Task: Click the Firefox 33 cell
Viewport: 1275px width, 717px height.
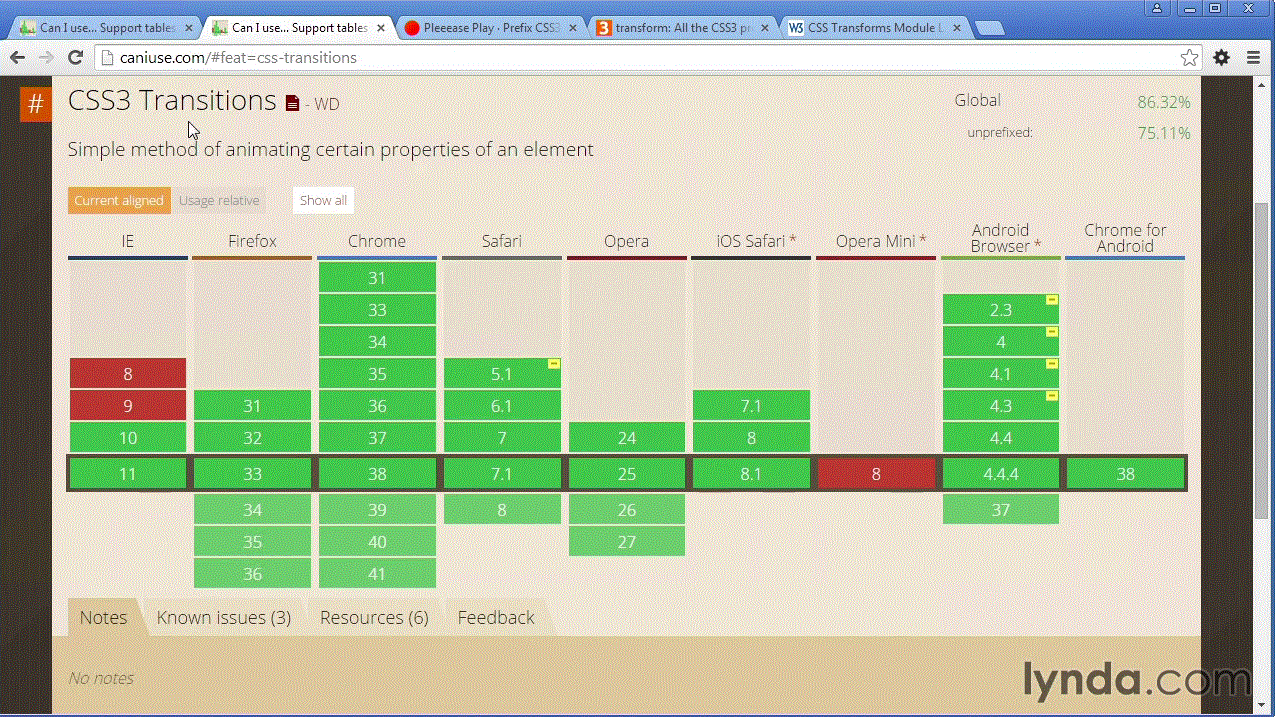Action: point(252,474)
